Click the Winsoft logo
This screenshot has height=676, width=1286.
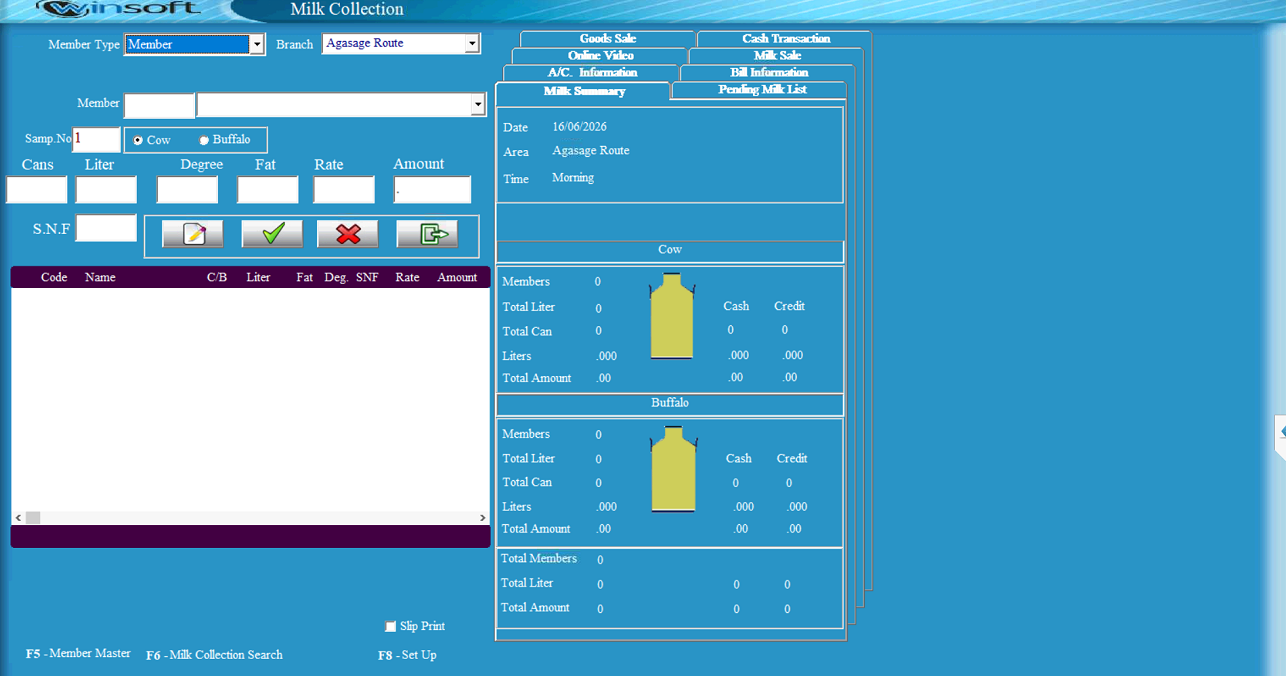tap(116, 10)
